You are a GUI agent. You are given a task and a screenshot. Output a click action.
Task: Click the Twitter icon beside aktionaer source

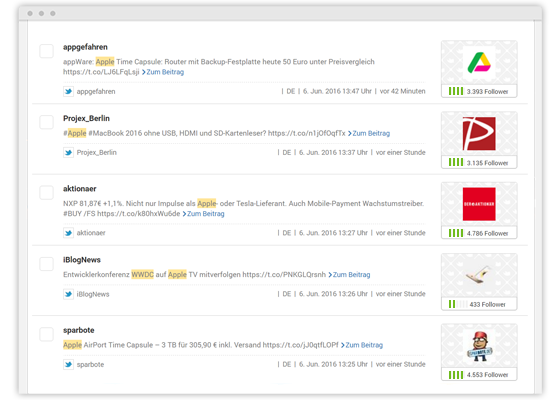68,233
